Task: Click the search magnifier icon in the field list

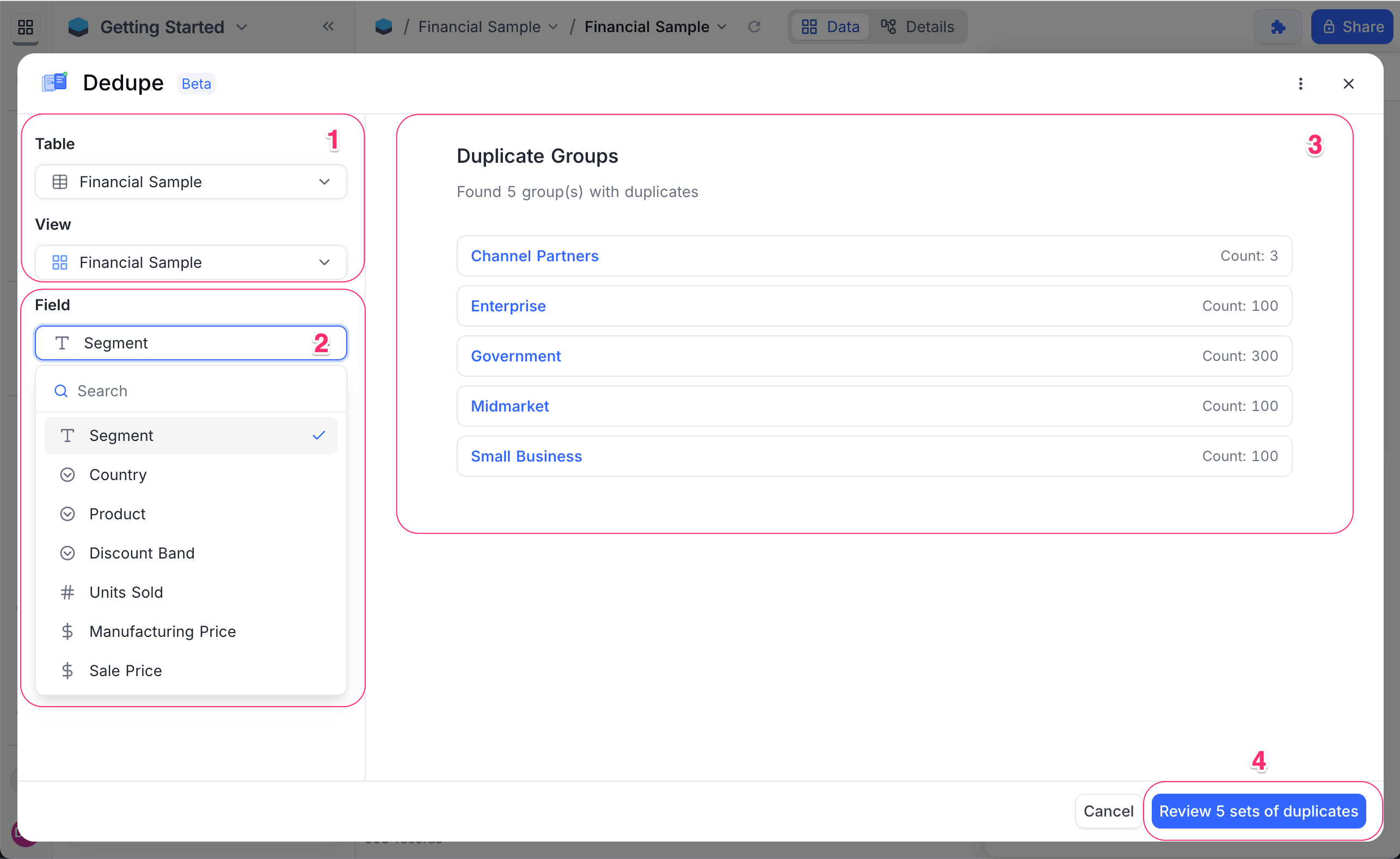Action: (x=61, y=391)
